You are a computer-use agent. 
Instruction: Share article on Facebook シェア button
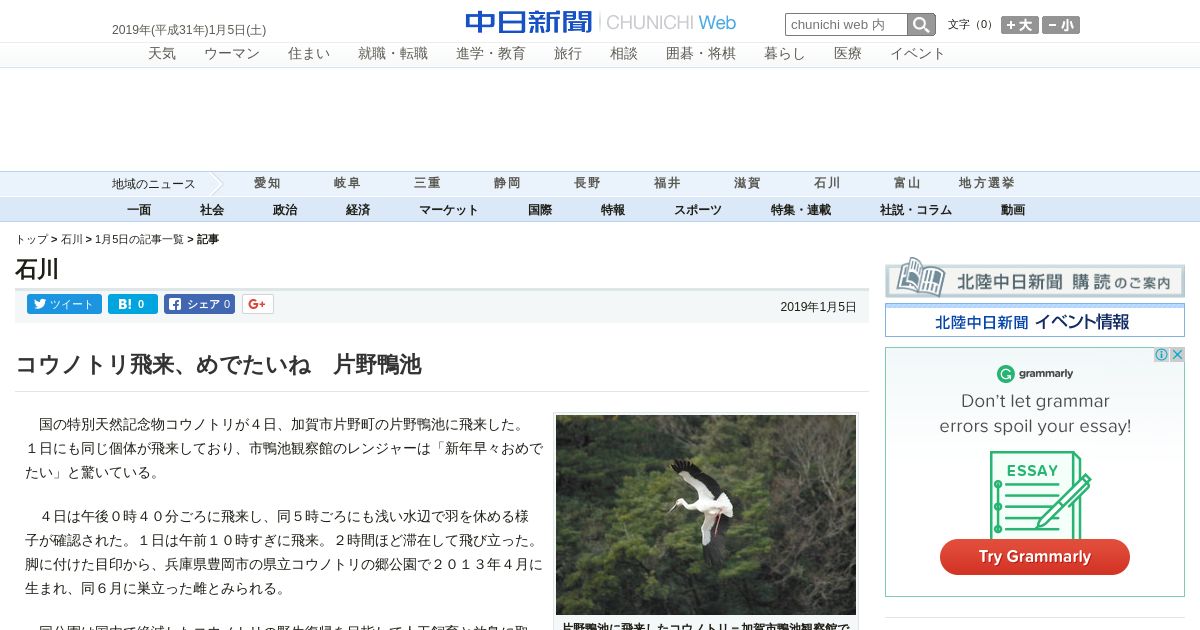click(x=199, y=304)
